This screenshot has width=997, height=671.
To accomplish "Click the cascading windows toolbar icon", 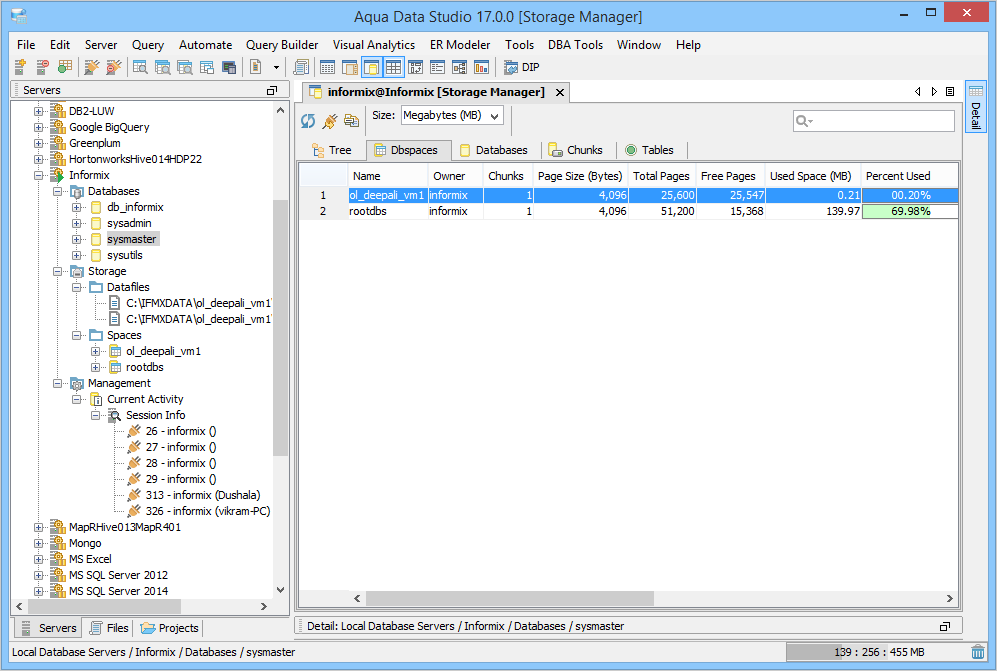I will (x=207, y=67).
